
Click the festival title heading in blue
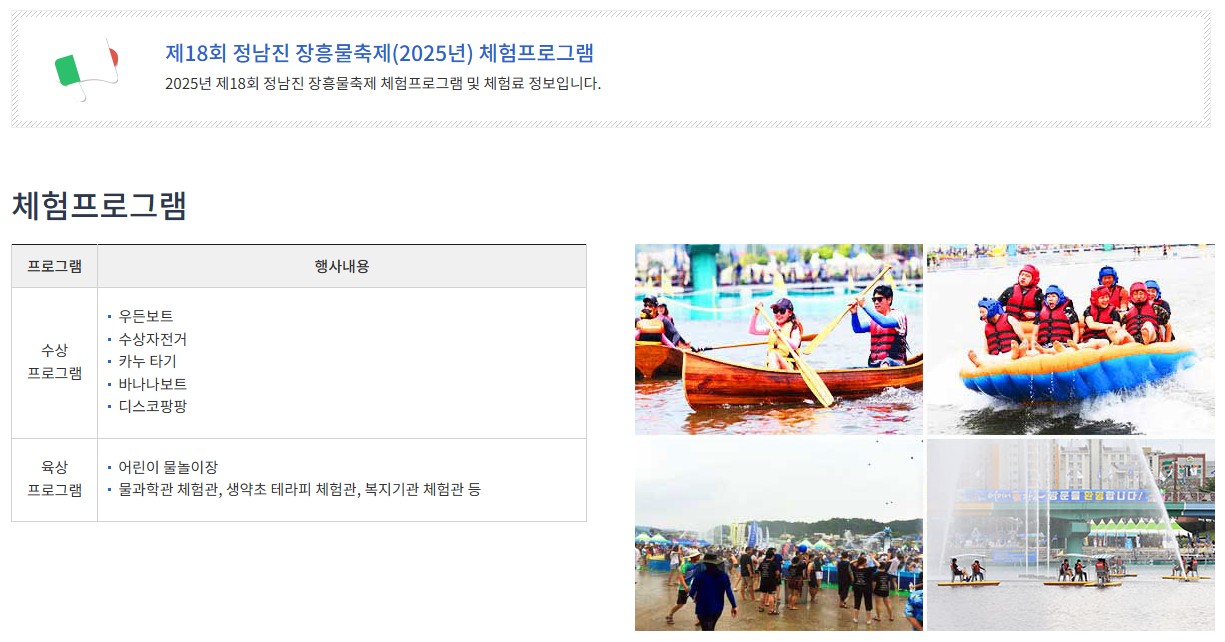point(379,53)
